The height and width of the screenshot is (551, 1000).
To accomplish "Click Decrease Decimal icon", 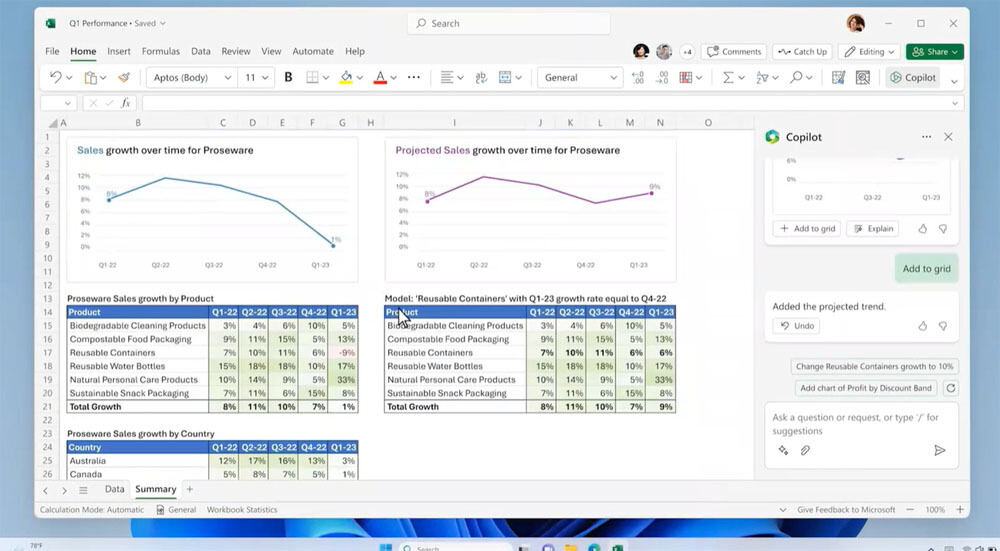I will click(663, 77).
